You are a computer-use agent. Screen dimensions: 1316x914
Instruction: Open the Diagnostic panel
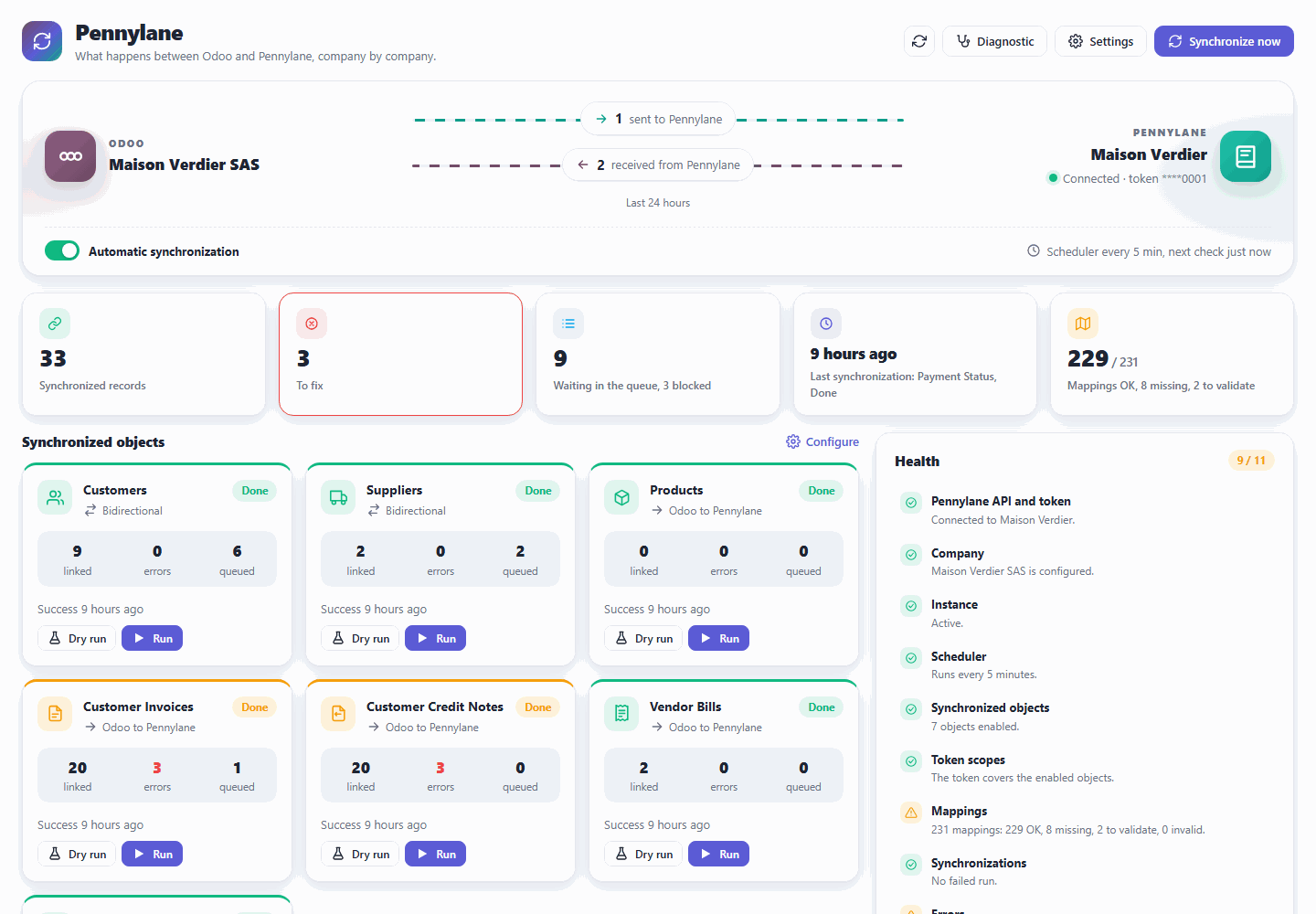pyautogui.click(x=994, y=41)
